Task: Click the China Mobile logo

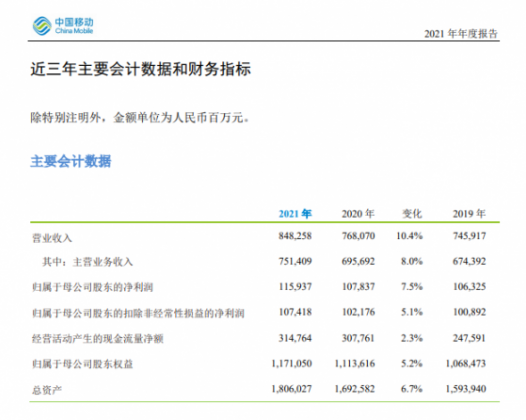Action: 63,26
